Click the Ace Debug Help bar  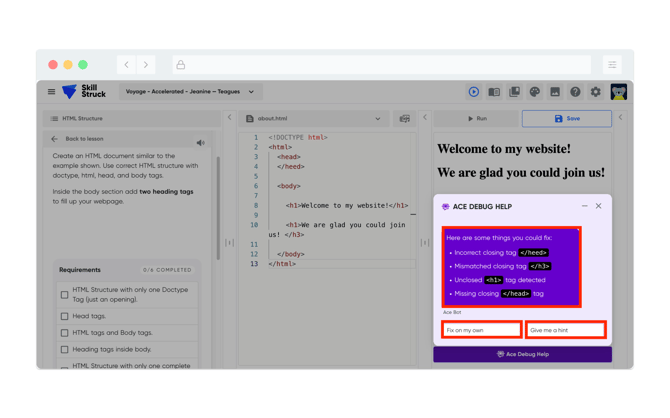(522, 354)
